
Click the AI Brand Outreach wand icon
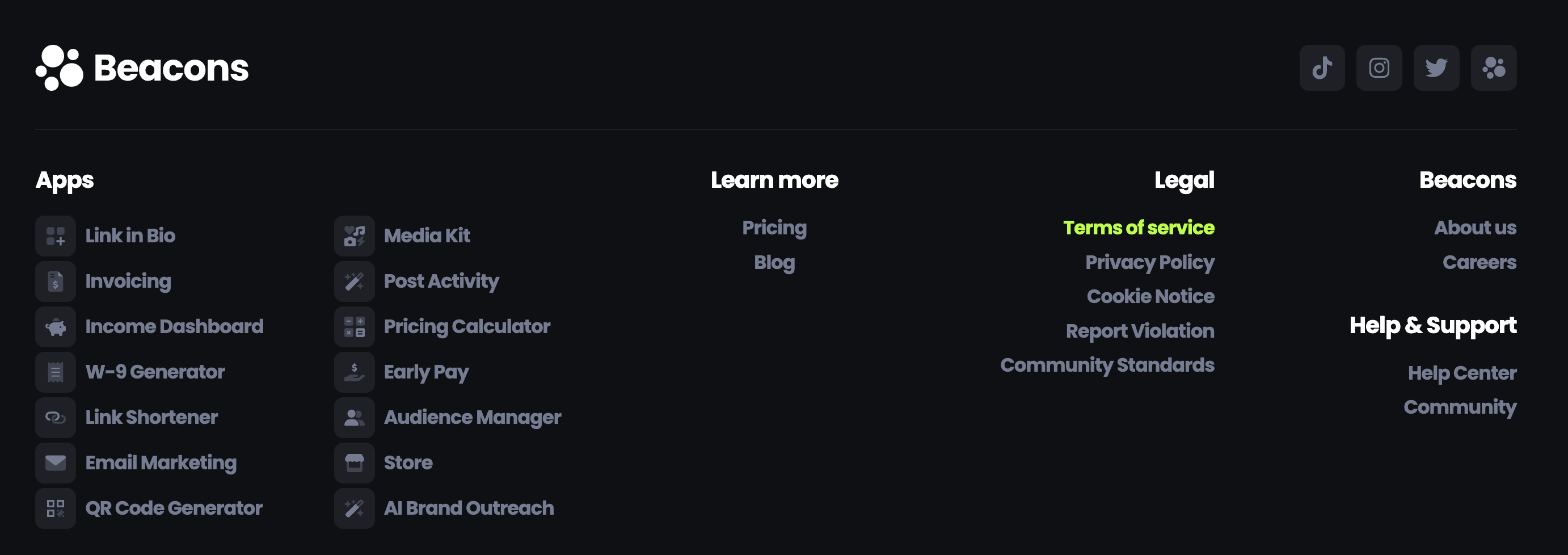tap(354, 508)
